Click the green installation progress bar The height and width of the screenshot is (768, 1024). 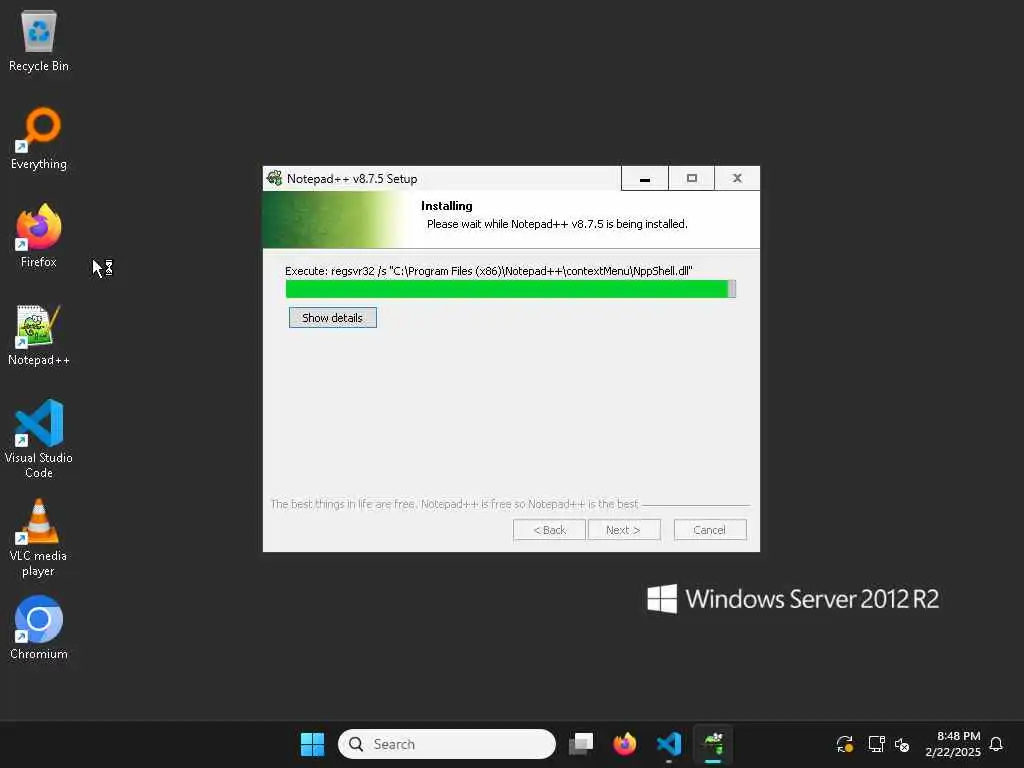511,289
